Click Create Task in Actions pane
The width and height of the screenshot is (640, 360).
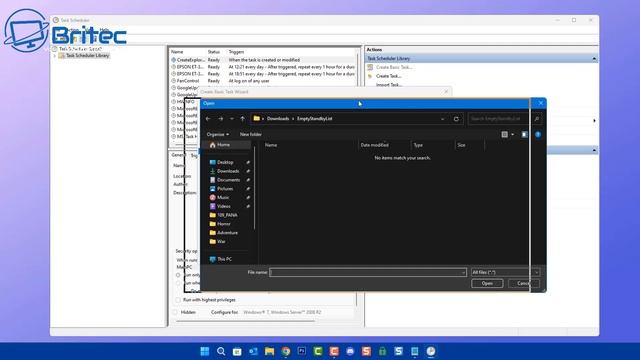388,76
